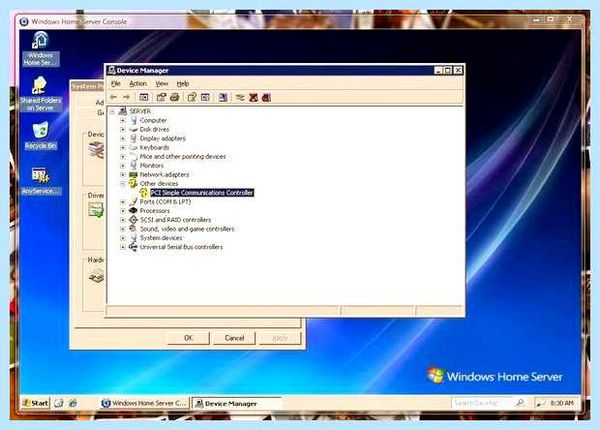Click the last red toolbar icon to disable the device
The image size is (600, 430).
tap(266, 97)
